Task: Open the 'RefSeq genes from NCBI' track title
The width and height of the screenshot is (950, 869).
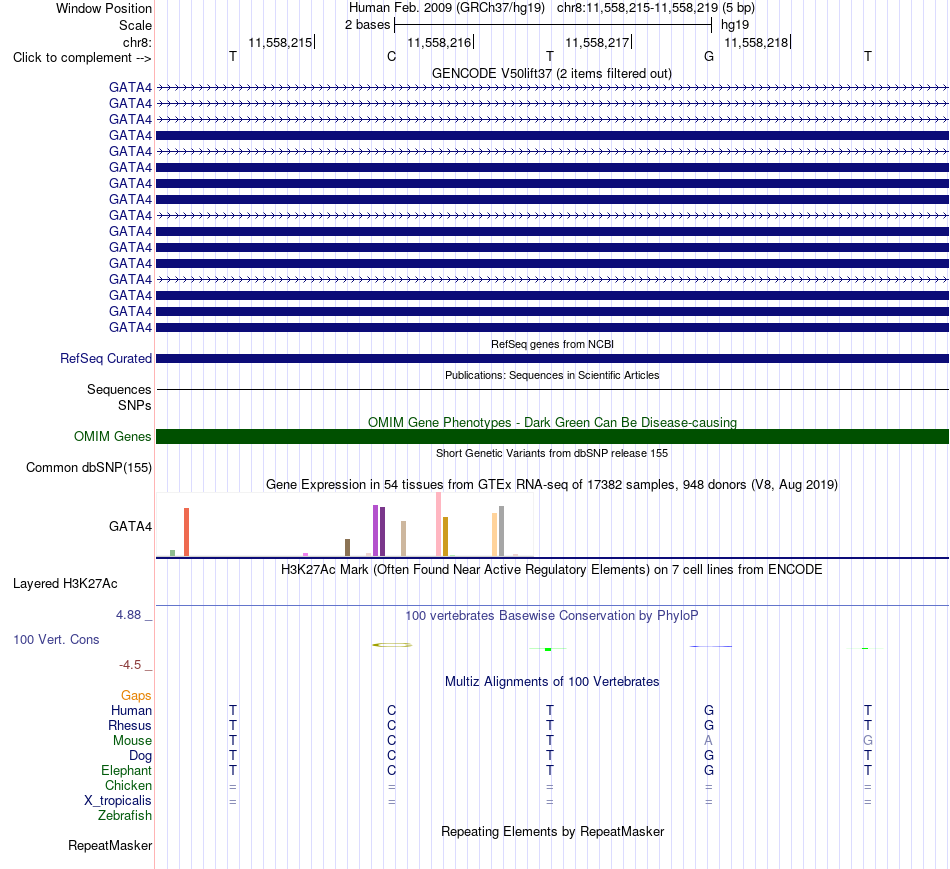Action: coord(552,344)
